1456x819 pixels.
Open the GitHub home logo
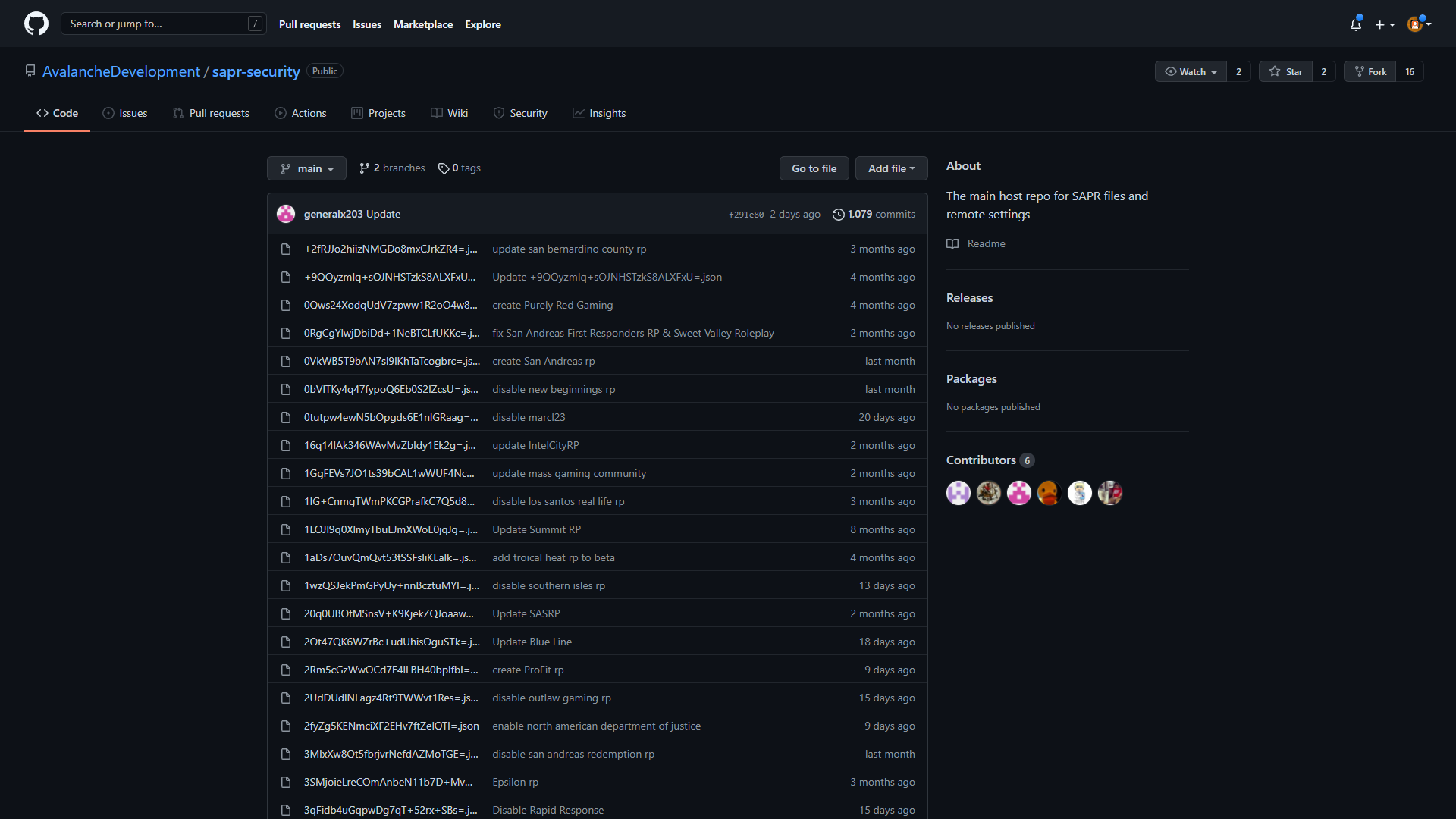click(36, 24)
